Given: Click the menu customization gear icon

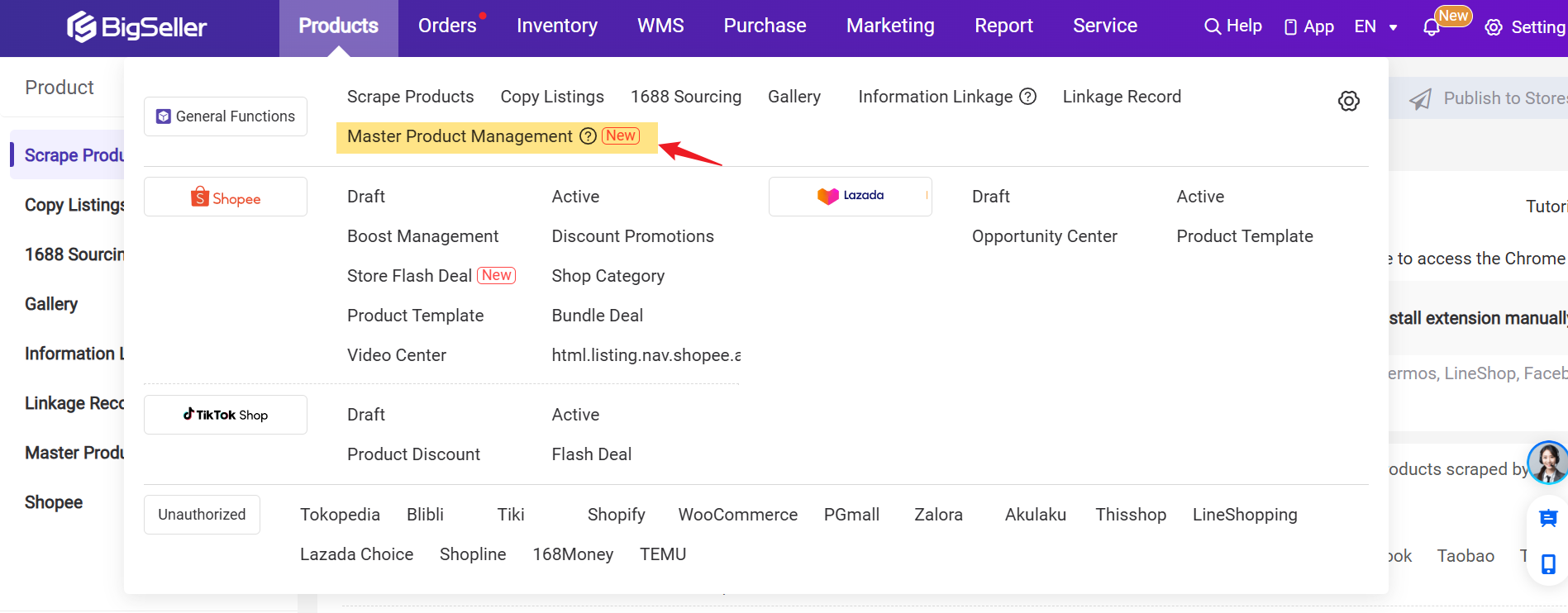Looking at the screenshot, I should tap(1349, 101).
